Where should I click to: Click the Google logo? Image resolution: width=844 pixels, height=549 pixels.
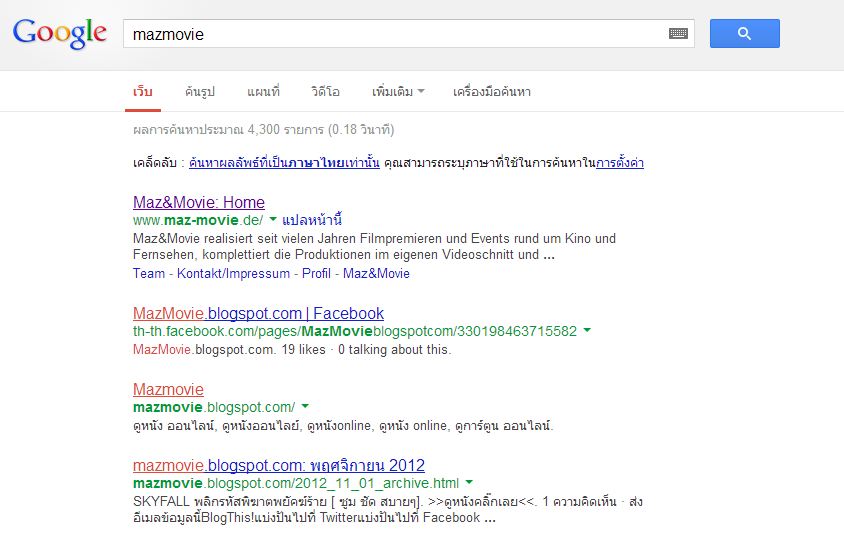pos(60,33)
